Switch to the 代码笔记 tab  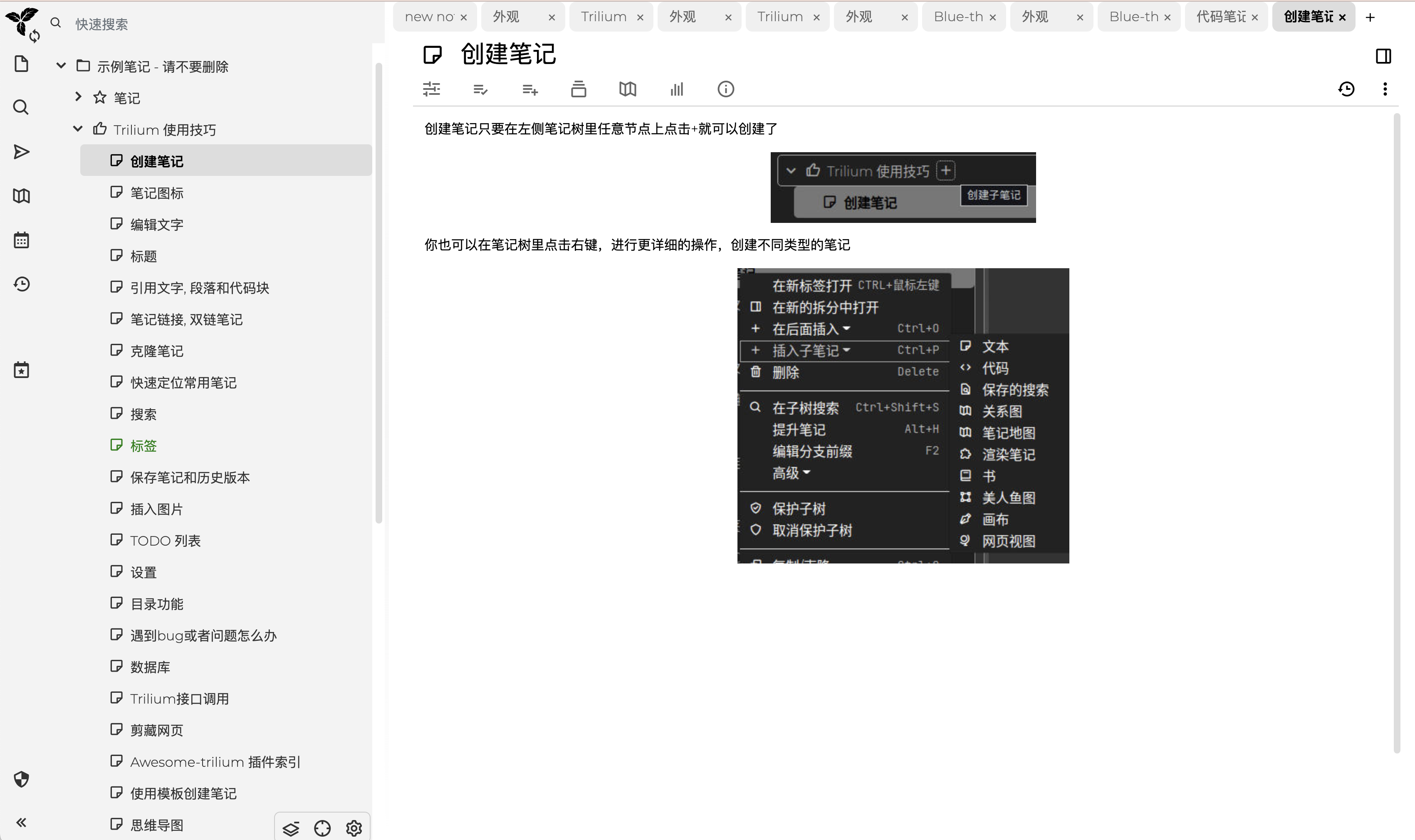click(1220, 17)
